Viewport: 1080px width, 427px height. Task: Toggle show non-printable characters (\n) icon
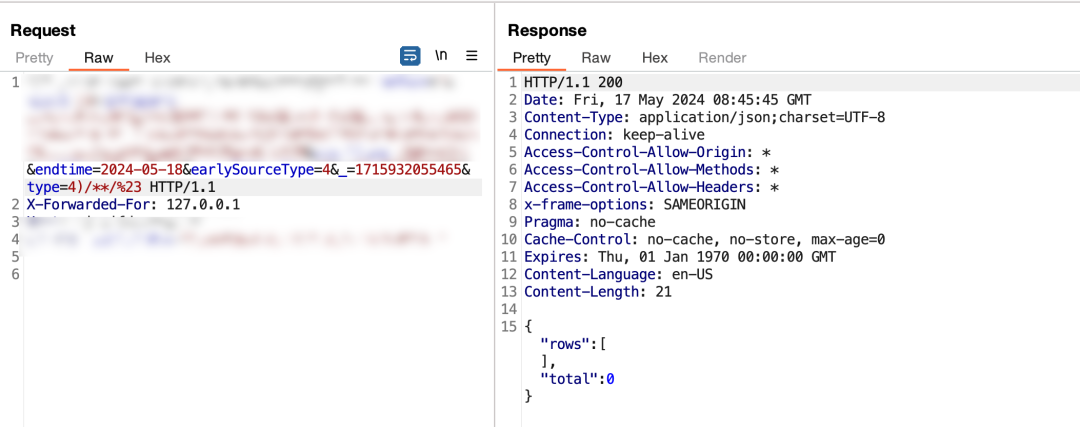click(441, 56)
